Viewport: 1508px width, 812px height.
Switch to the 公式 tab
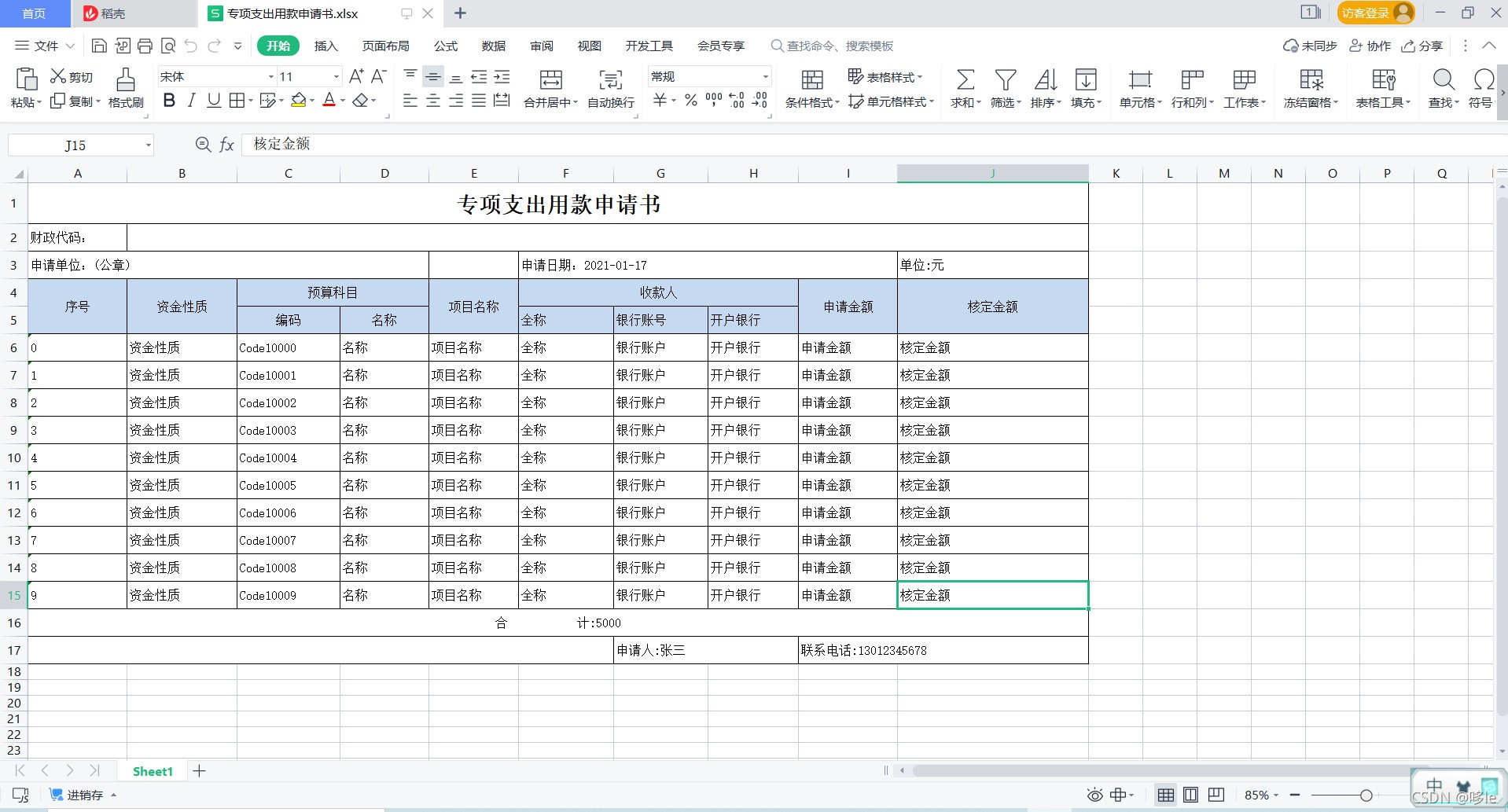coord(446,46)
